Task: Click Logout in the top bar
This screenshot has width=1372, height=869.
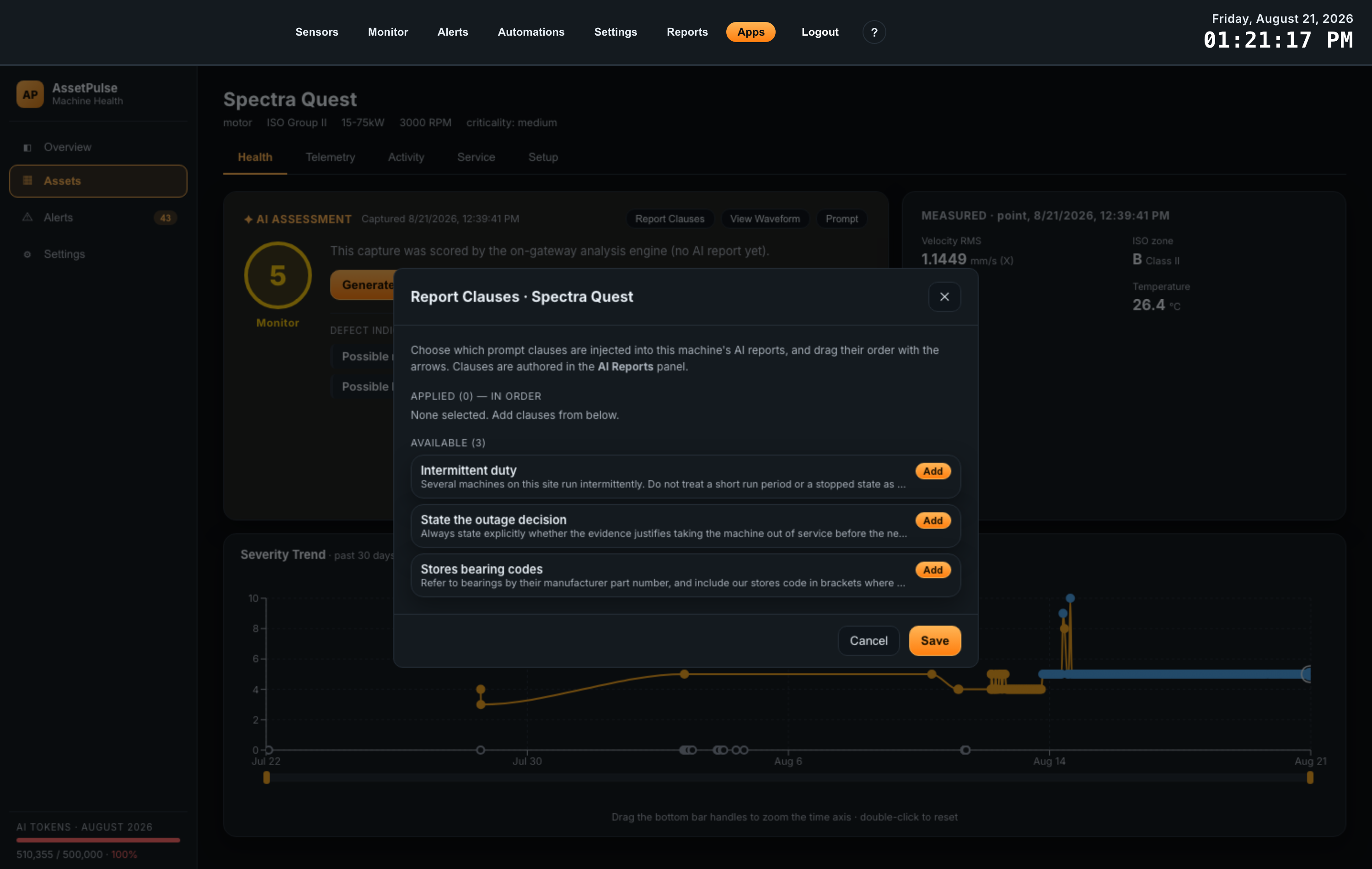Action: point(820,32)
